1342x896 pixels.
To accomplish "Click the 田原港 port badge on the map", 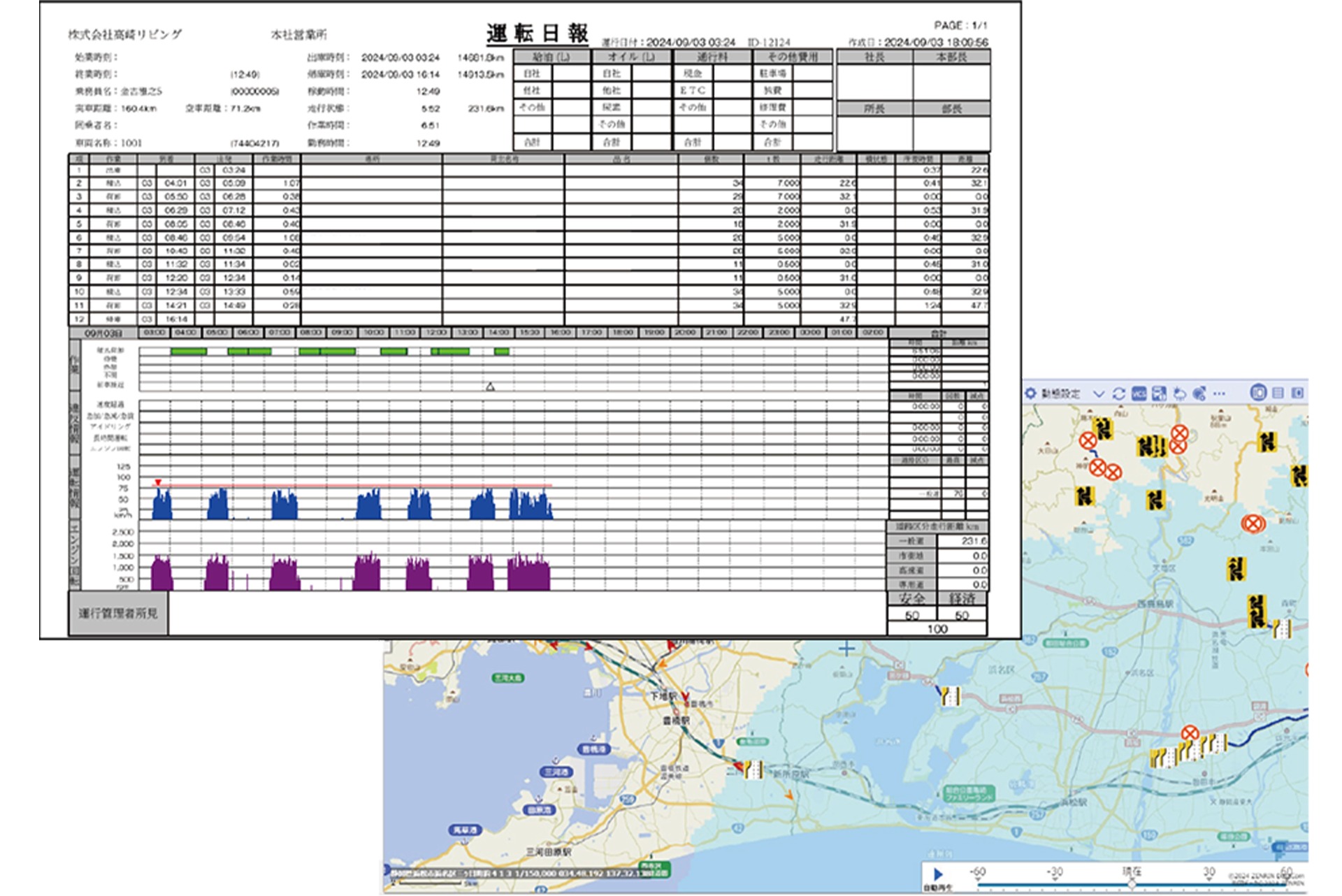I will pyautogui.click(x=539, y=809).
